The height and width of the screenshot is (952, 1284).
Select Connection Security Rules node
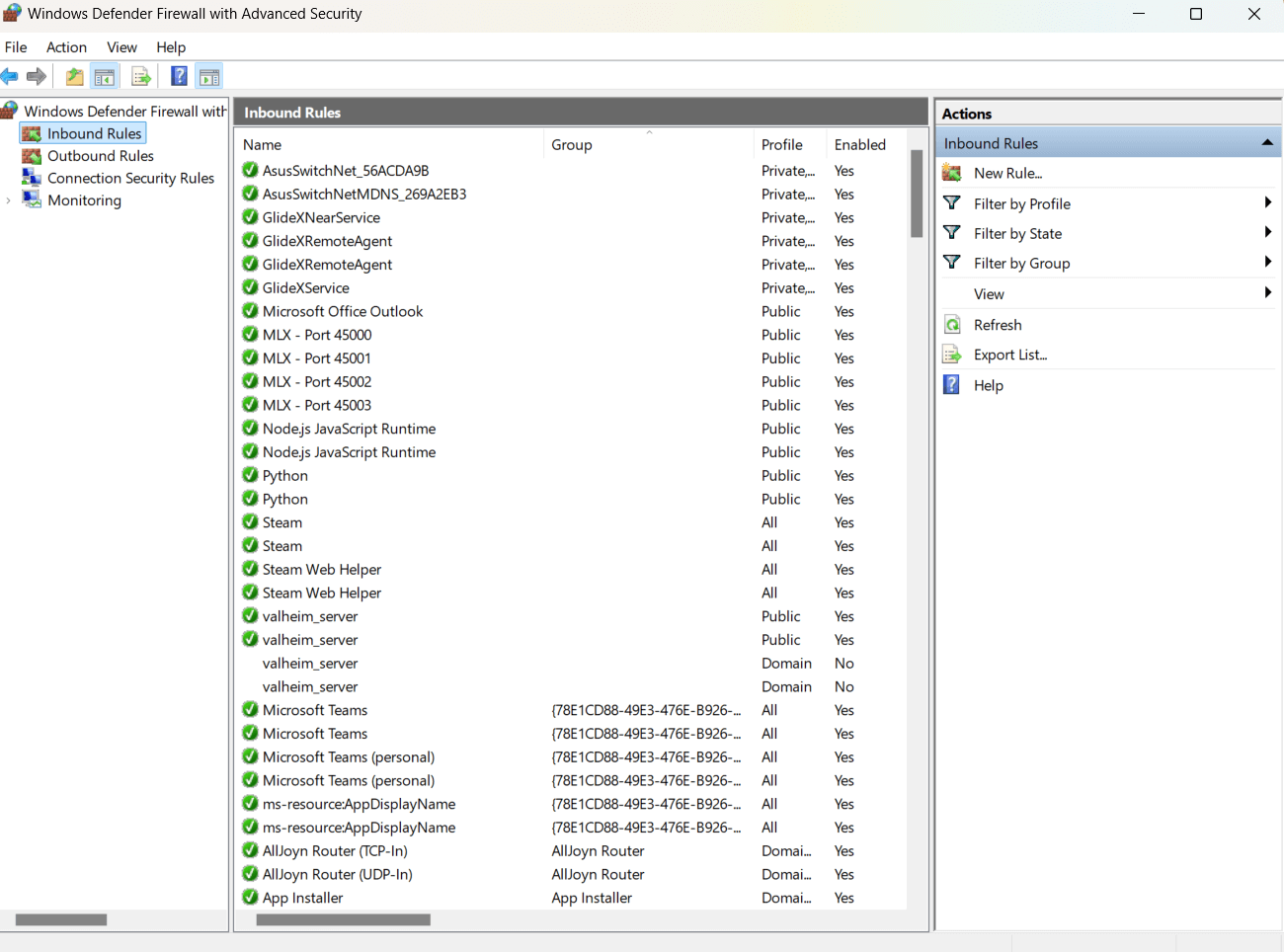(130, 178)
